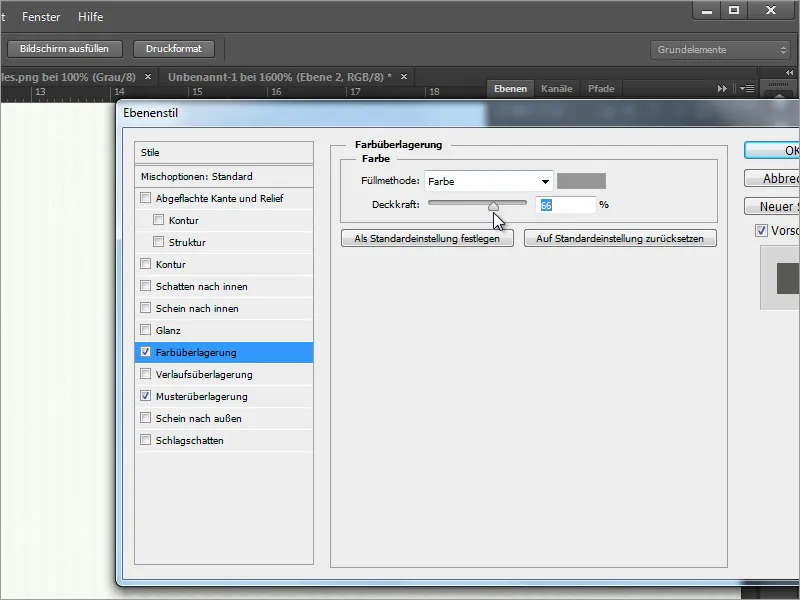This screenshot has height=600, width=800.
Task: Click the Deckkraft percentage input field
Action: tap(565, 205)
